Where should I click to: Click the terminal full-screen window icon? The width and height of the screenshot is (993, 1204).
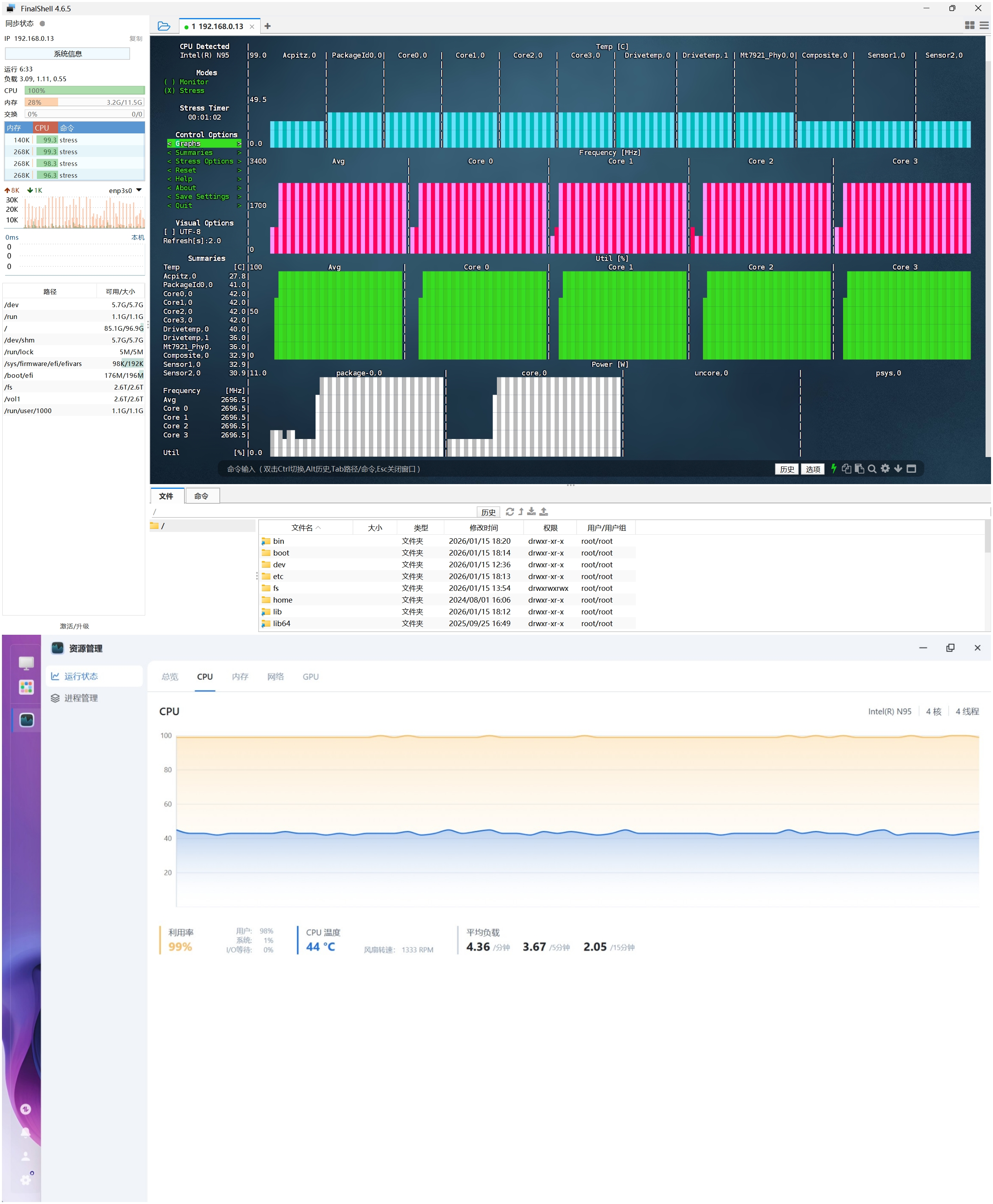pyautogui.click(x=911, y=469)
